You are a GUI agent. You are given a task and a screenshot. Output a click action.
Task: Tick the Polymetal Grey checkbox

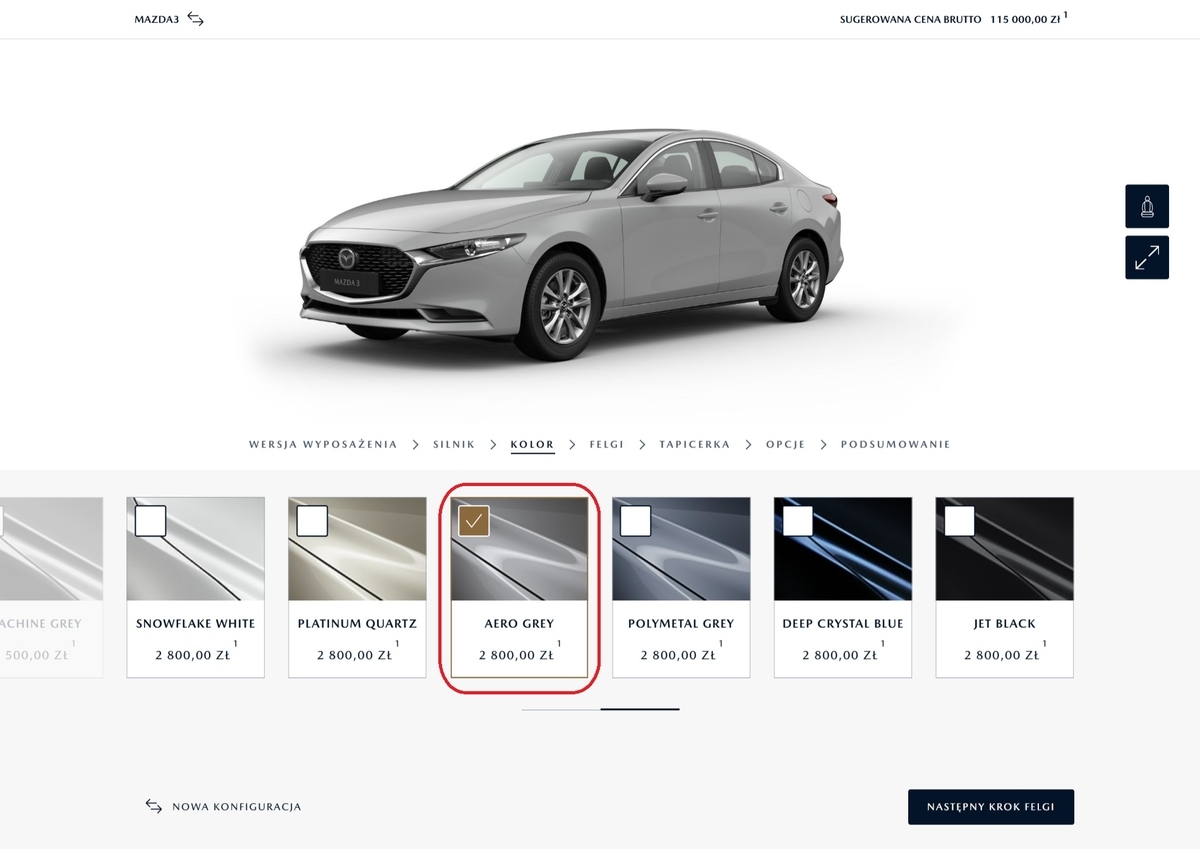click(x=636, y=521)
